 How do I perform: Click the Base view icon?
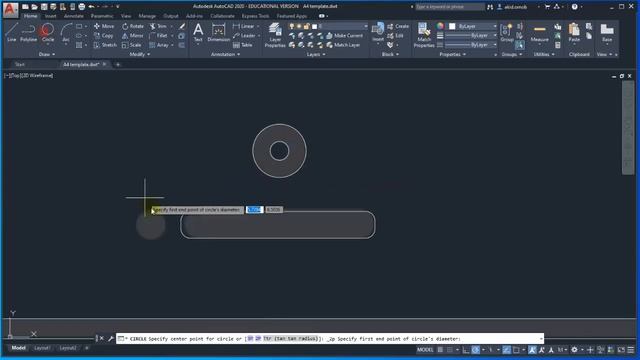607,32
